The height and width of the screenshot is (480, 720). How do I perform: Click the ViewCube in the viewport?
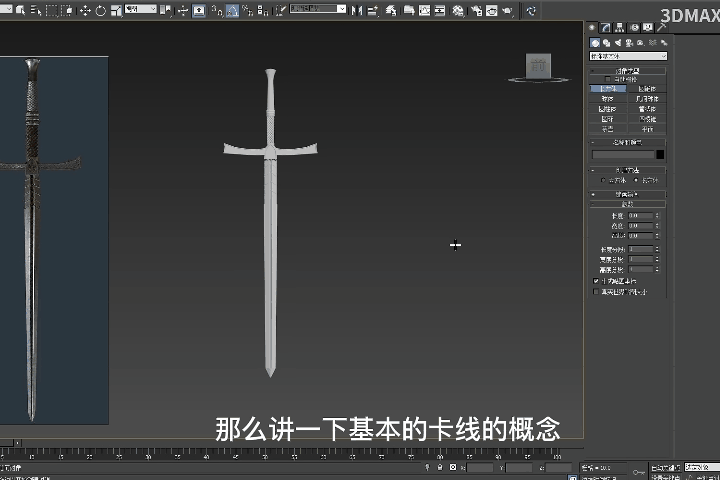538,65
